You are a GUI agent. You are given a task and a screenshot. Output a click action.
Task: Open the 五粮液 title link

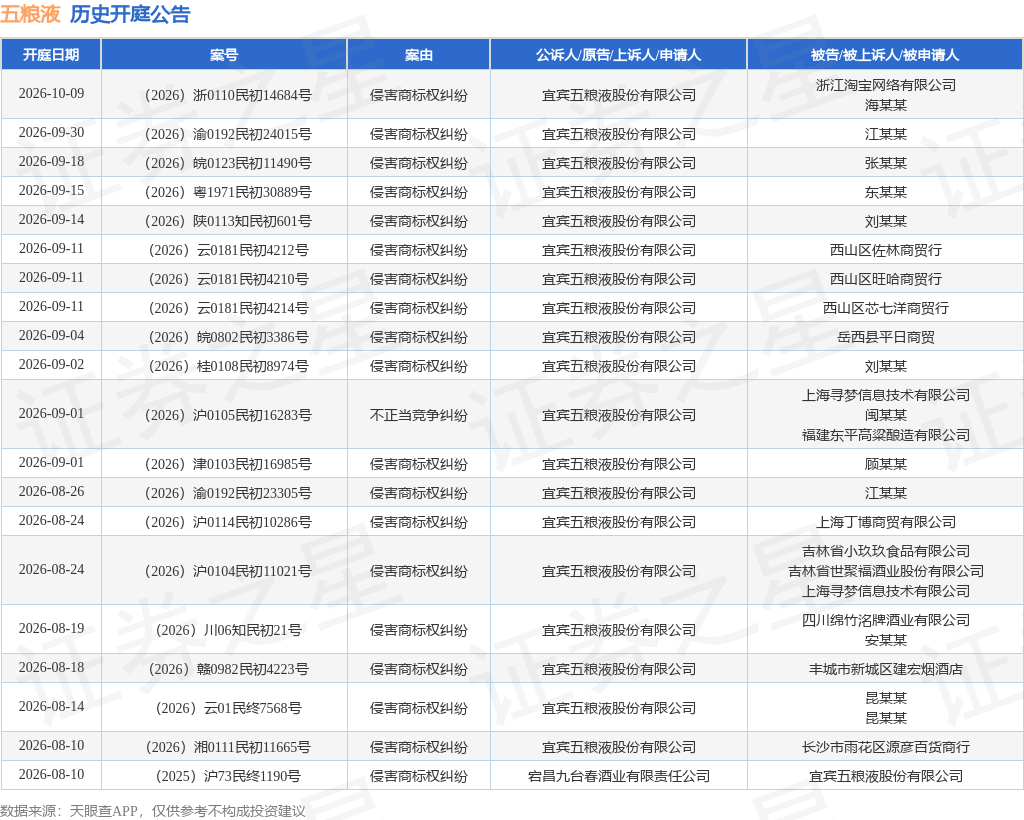click(30, 14)
